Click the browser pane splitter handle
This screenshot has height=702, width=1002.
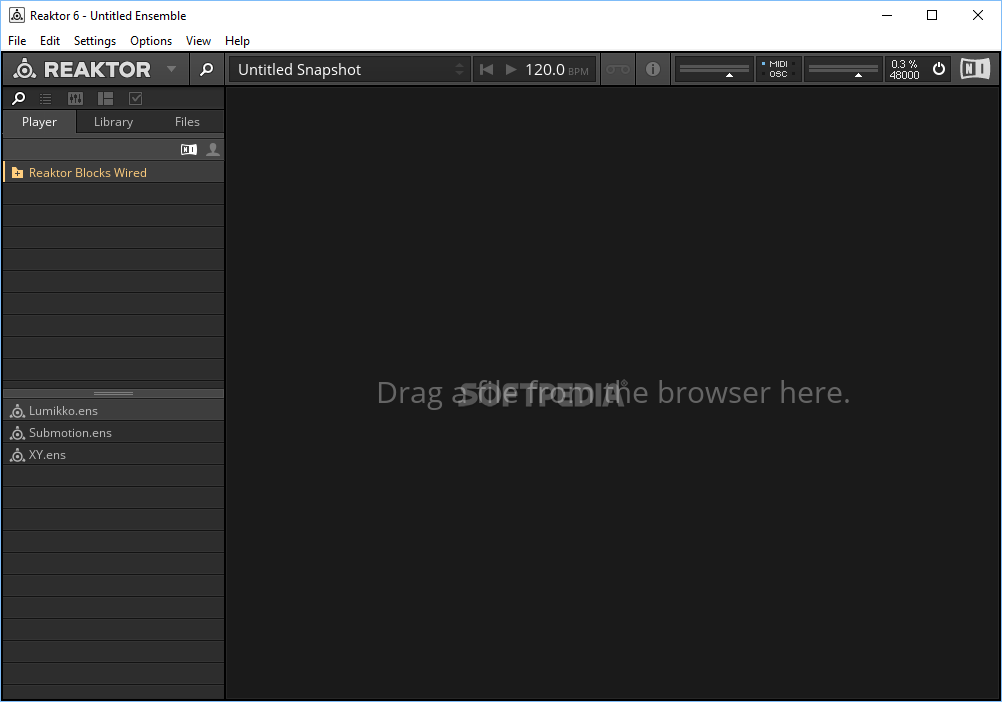click(x=113, y=393)
